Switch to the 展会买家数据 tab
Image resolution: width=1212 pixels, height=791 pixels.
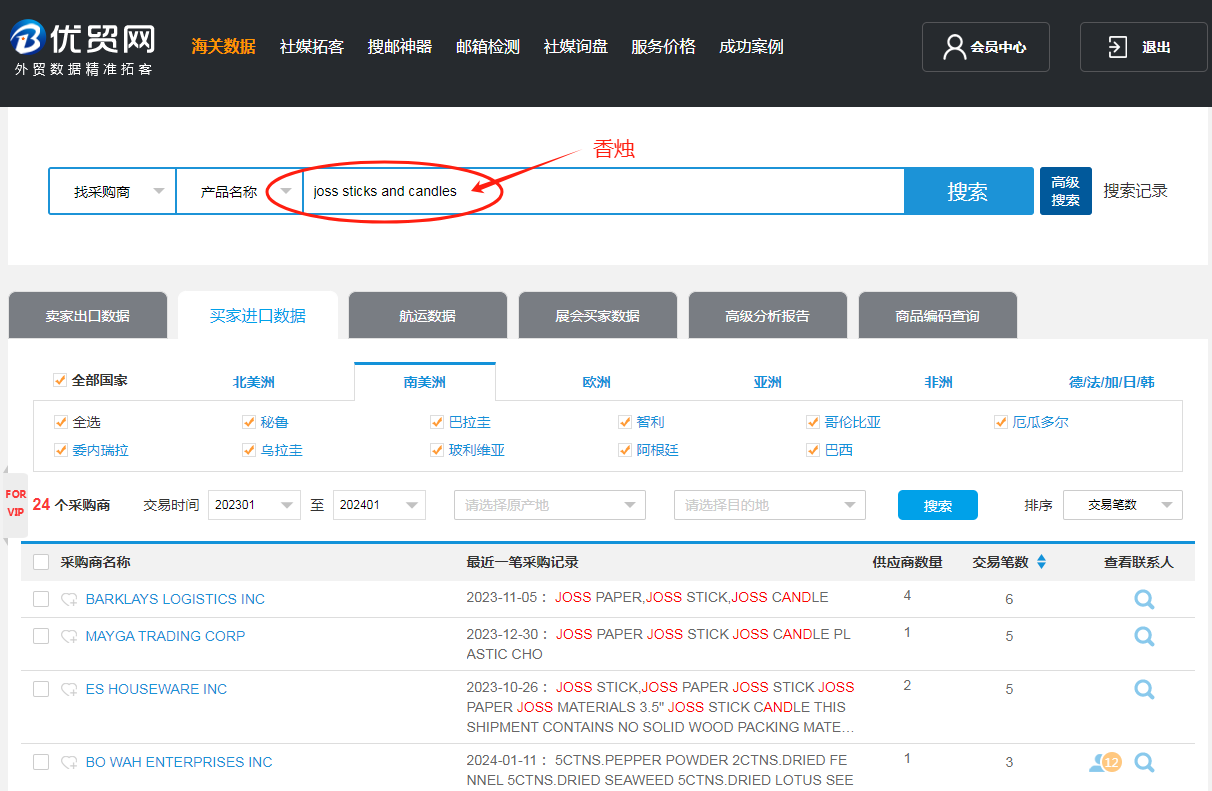[598, 316]
